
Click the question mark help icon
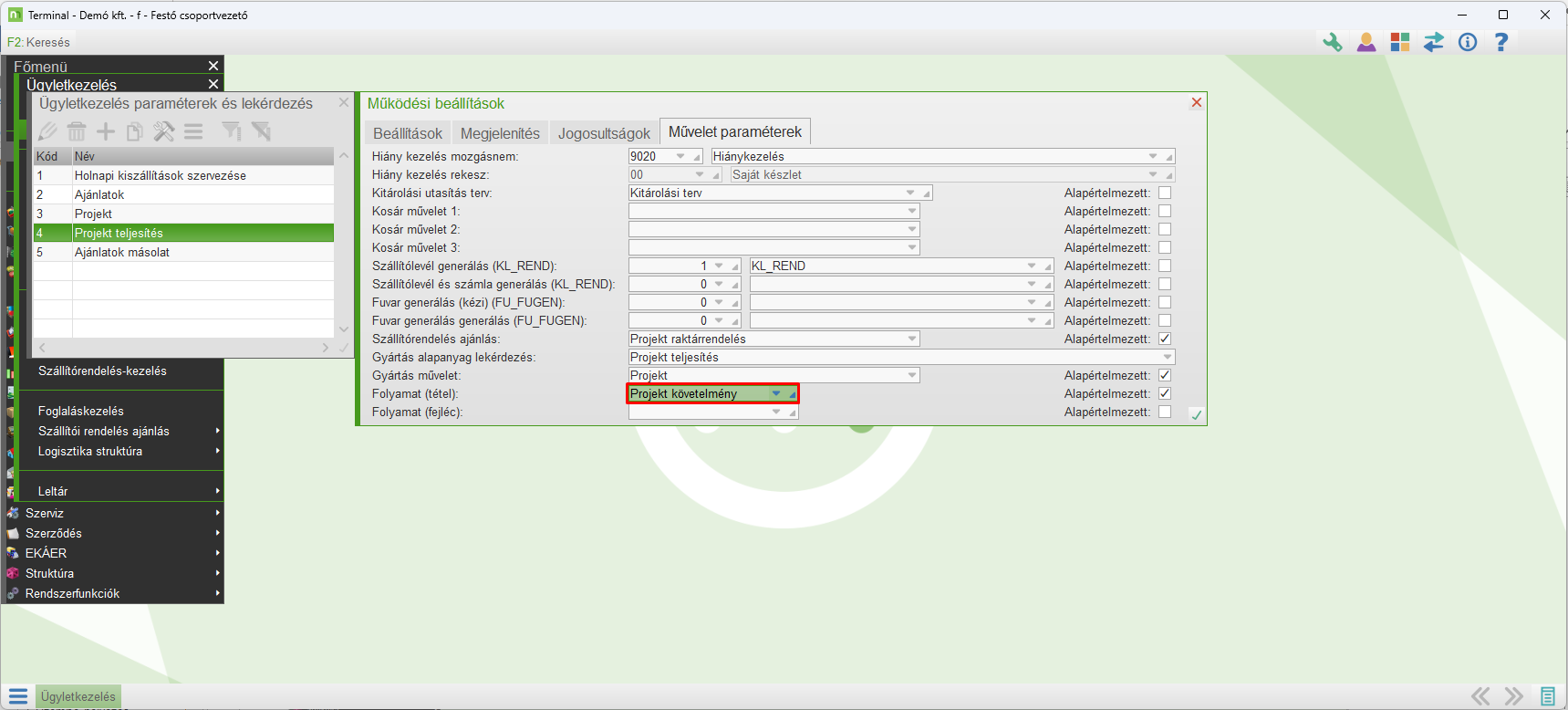(x=1501, y=42)
